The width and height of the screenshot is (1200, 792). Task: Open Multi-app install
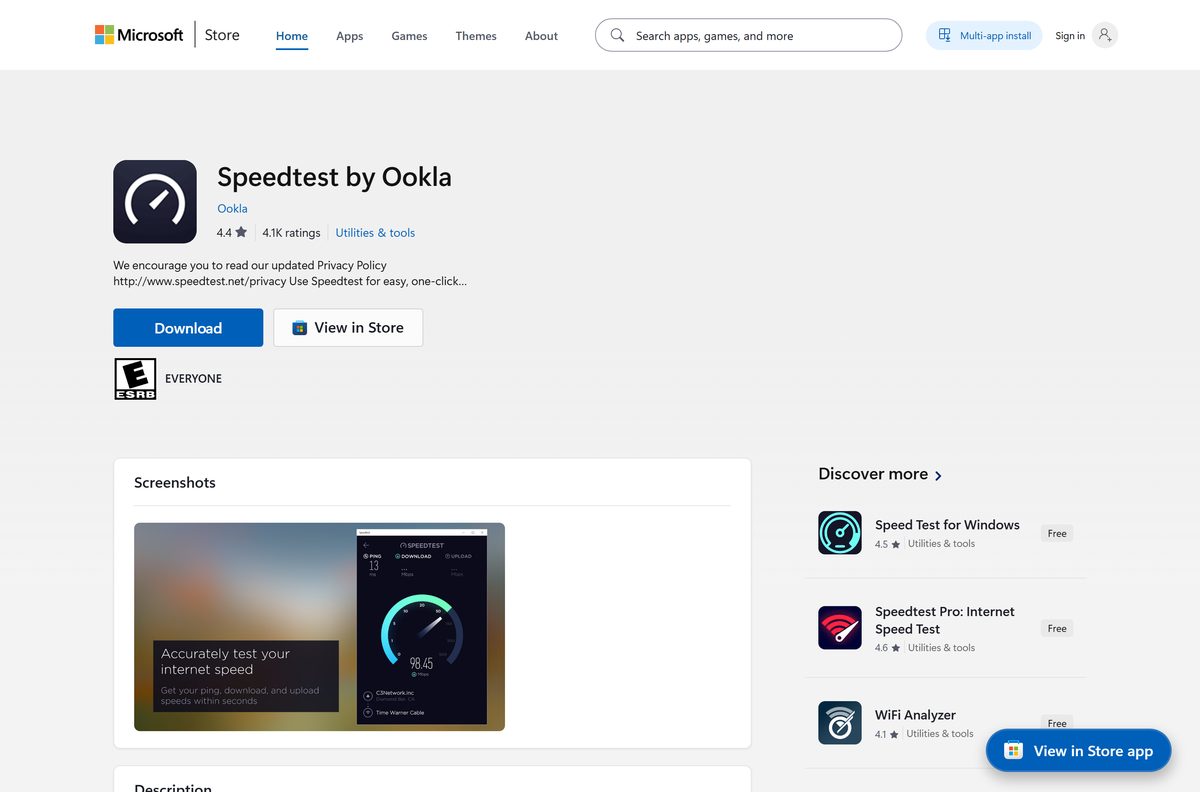coord(984,35)
